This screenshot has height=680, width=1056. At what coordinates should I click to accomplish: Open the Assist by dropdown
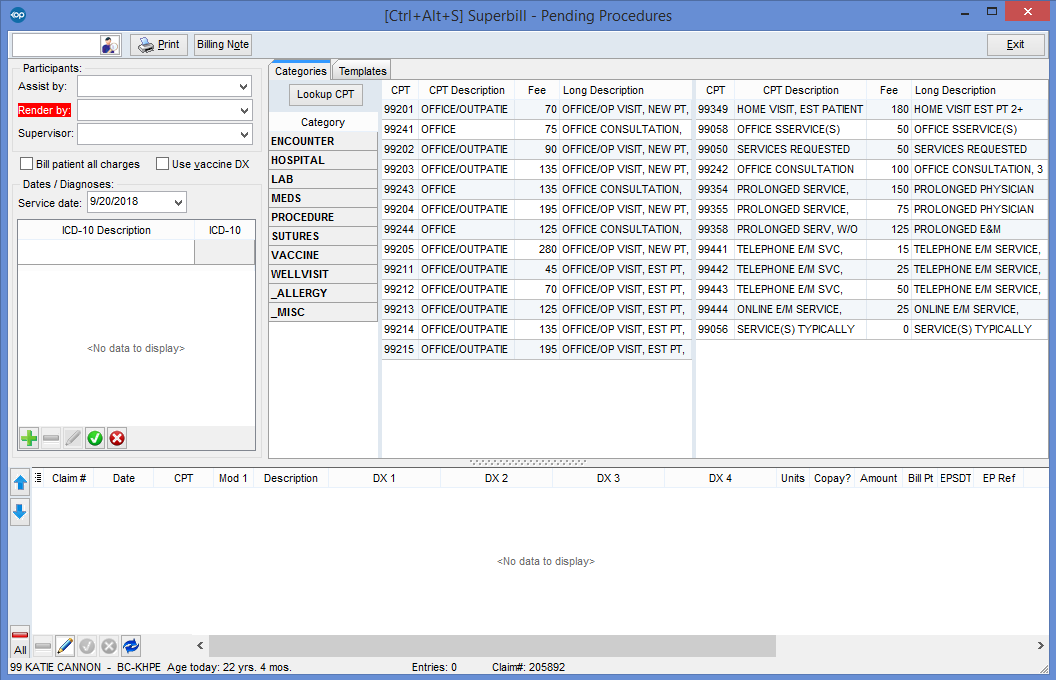pos(244,87)
